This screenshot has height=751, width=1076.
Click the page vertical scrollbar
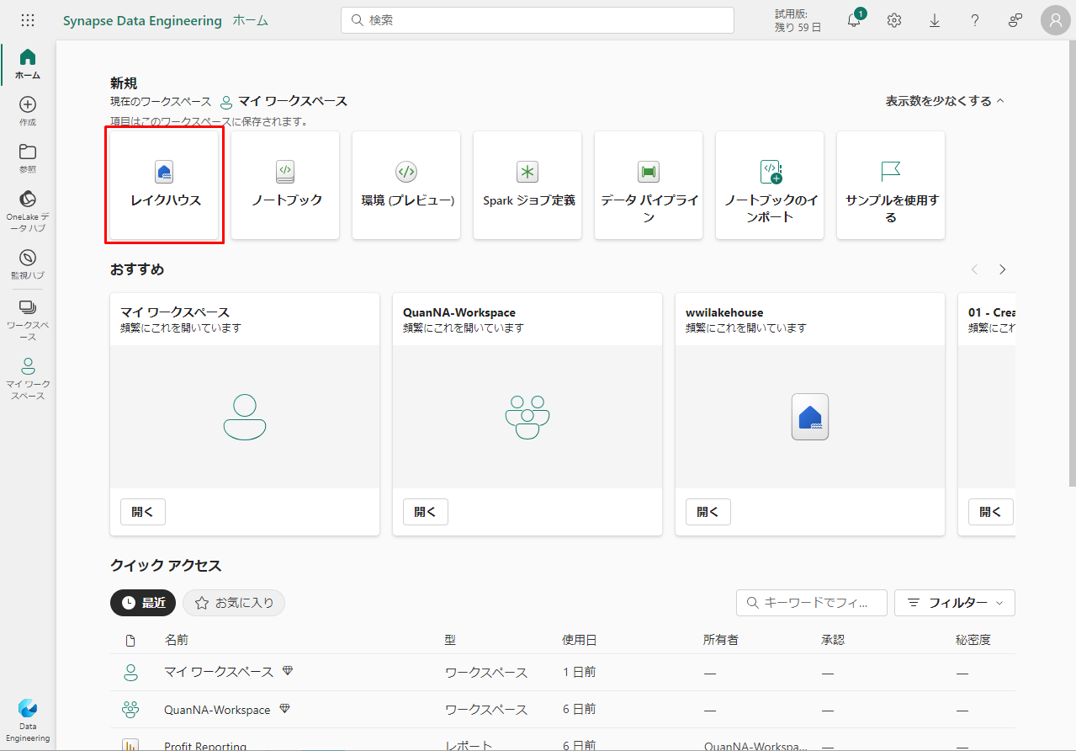click(x=1073, y=264)
